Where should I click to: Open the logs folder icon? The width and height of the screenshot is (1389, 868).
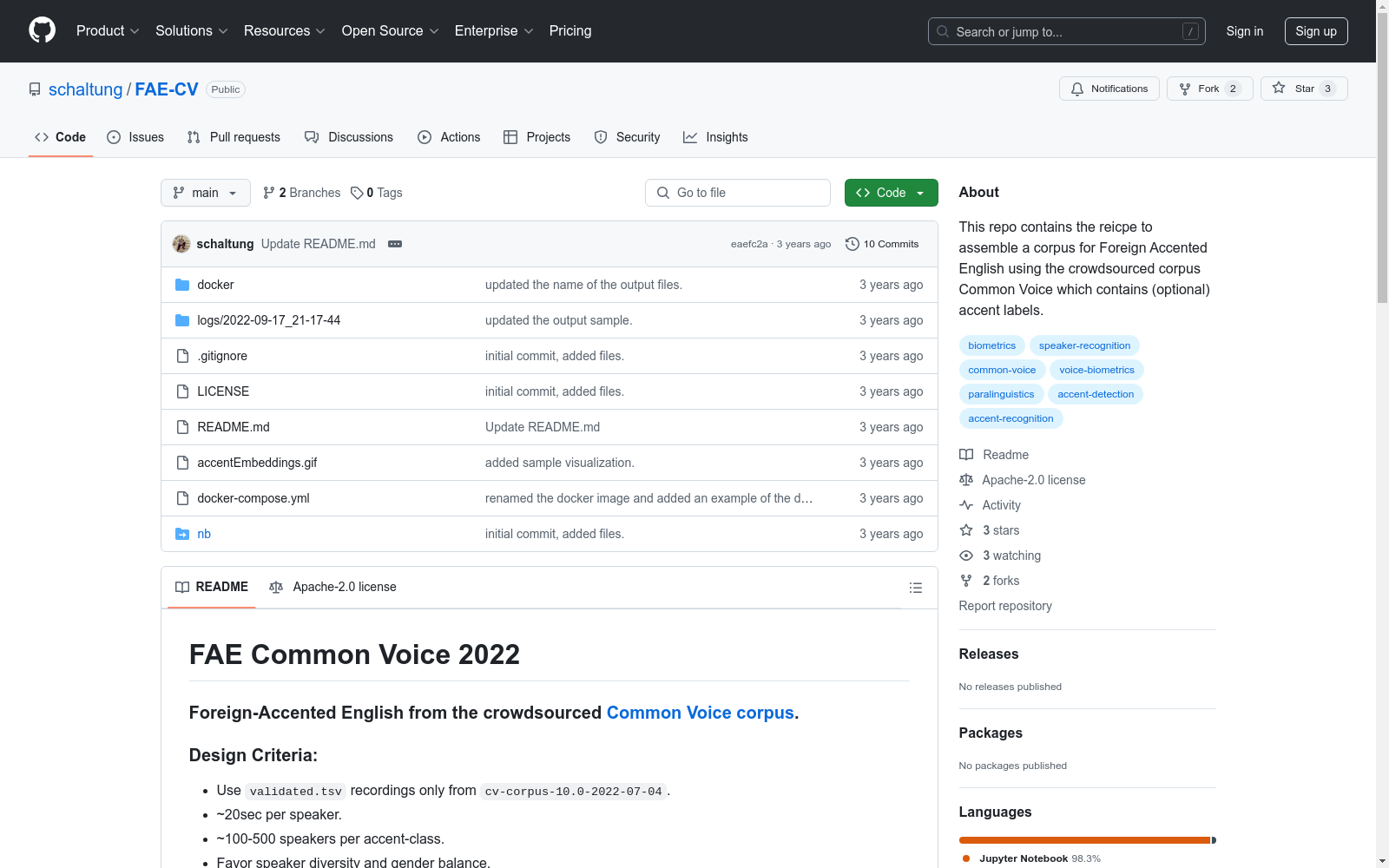(182, 320)
